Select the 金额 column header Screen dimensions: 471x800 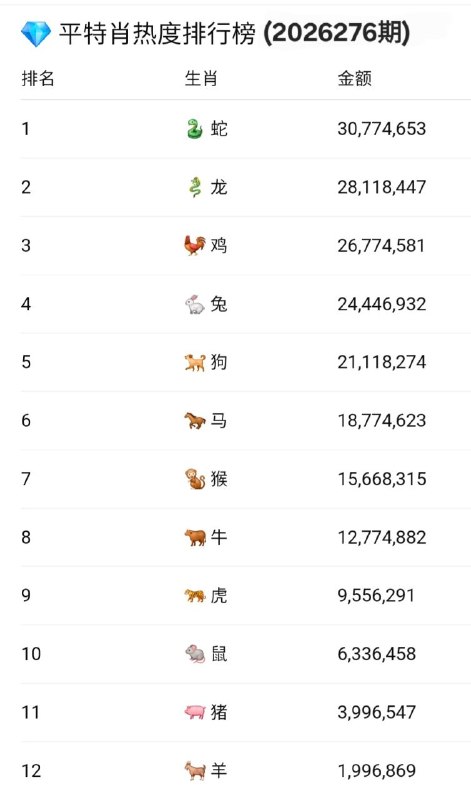(x=354, y=79)
